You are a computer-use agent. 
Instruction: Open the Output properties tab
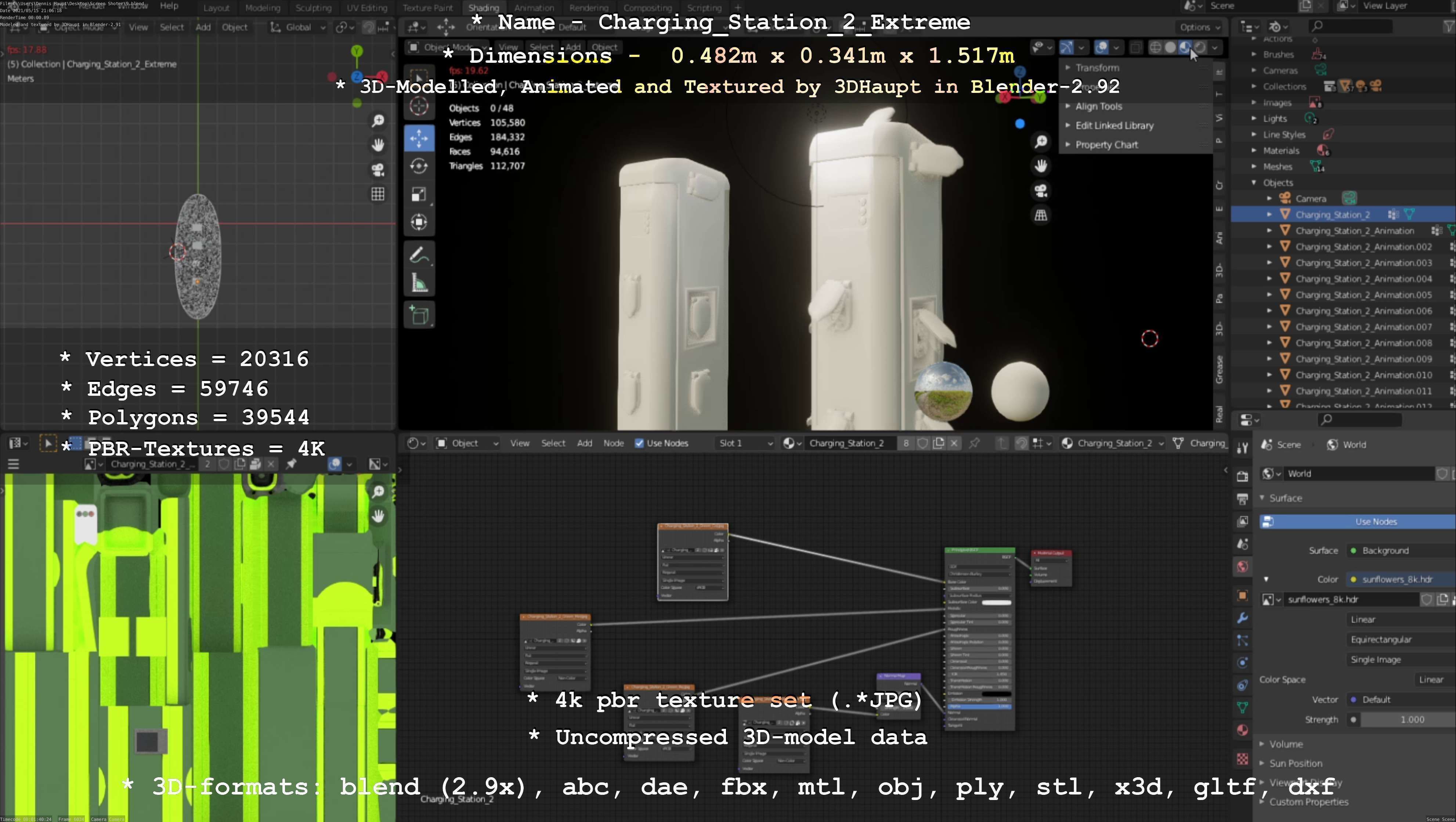click(x=1242, y=499)
